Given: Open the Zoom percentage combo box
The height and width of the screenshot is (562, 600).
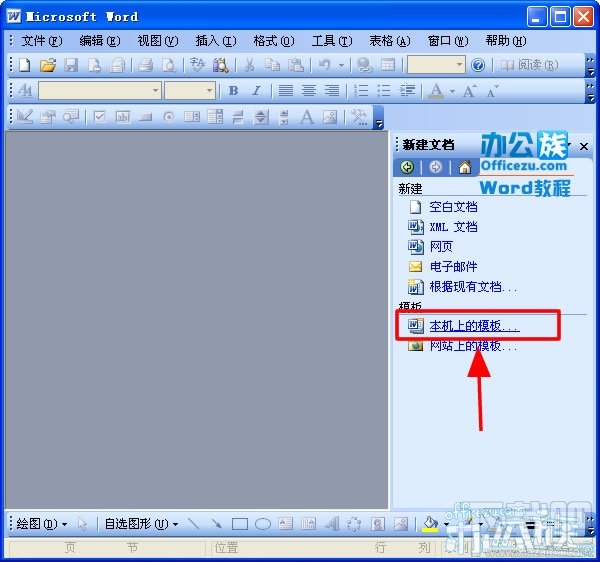Looking at the screenshot, I should [x=436, y=65].
